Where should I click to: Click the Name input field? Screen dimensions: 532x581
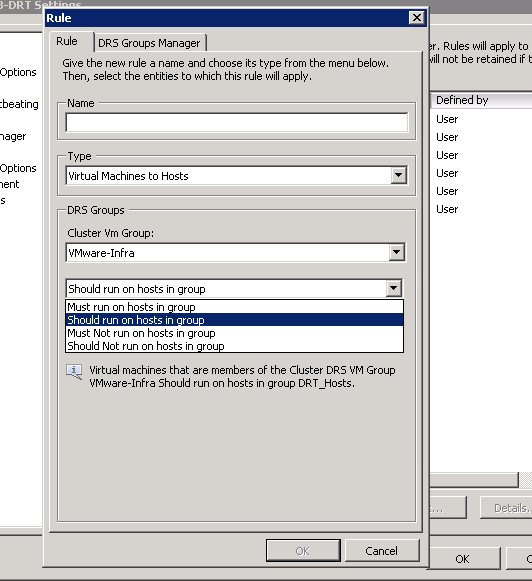(237, 122)
